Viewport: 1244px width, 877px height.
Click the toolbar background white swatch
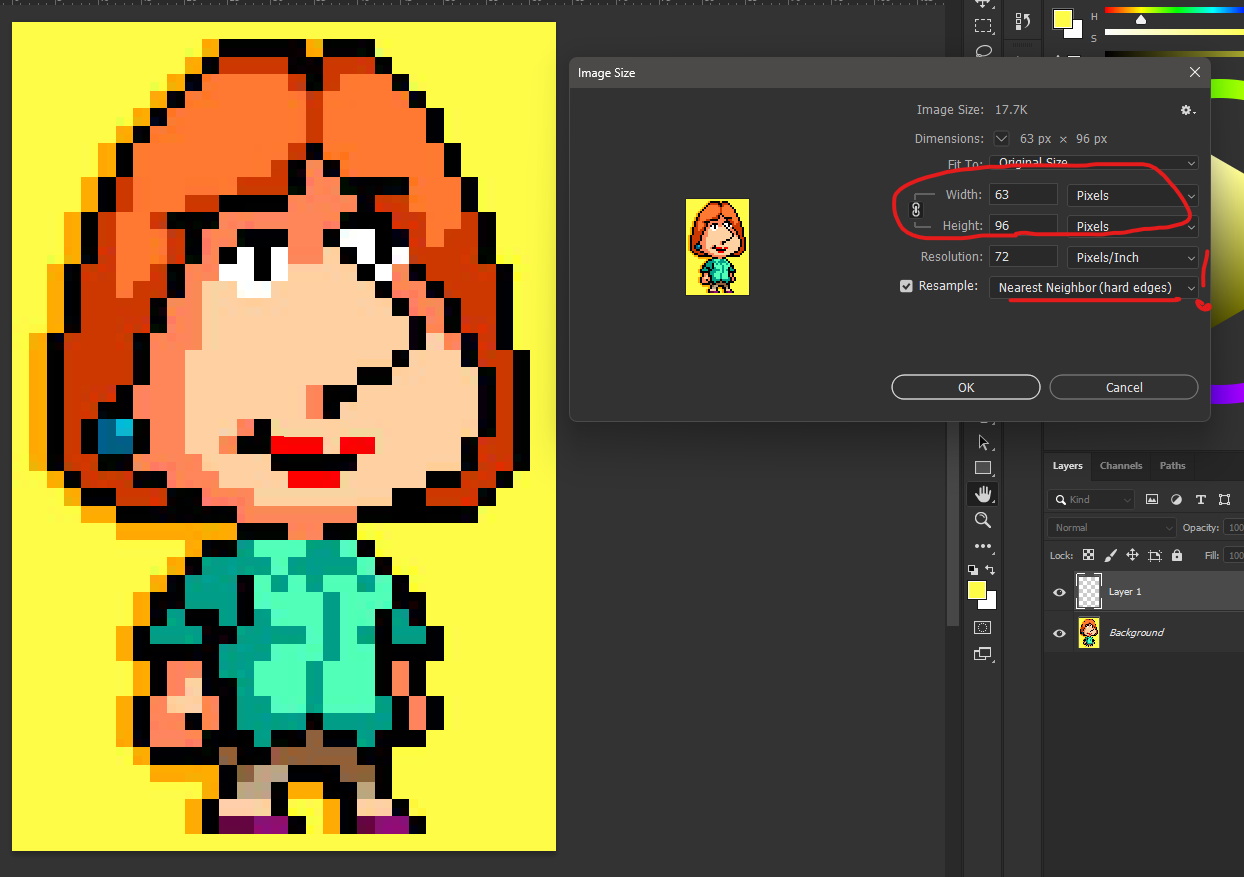point(990,602)
